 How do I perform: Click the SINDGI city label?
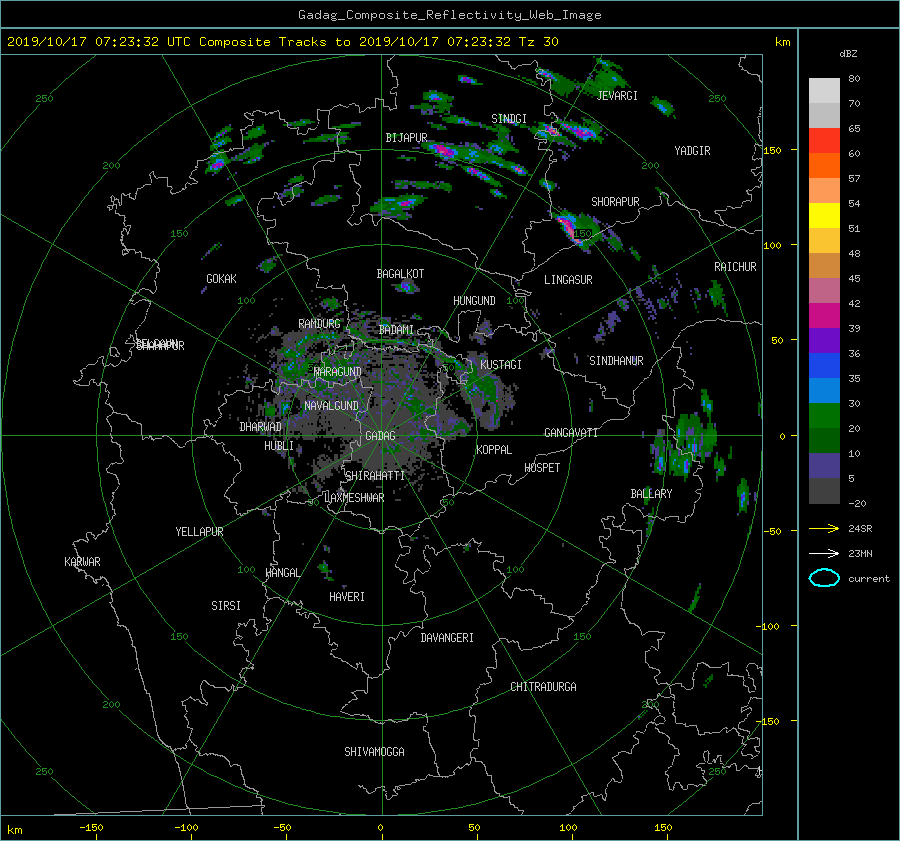click(509, 119)
